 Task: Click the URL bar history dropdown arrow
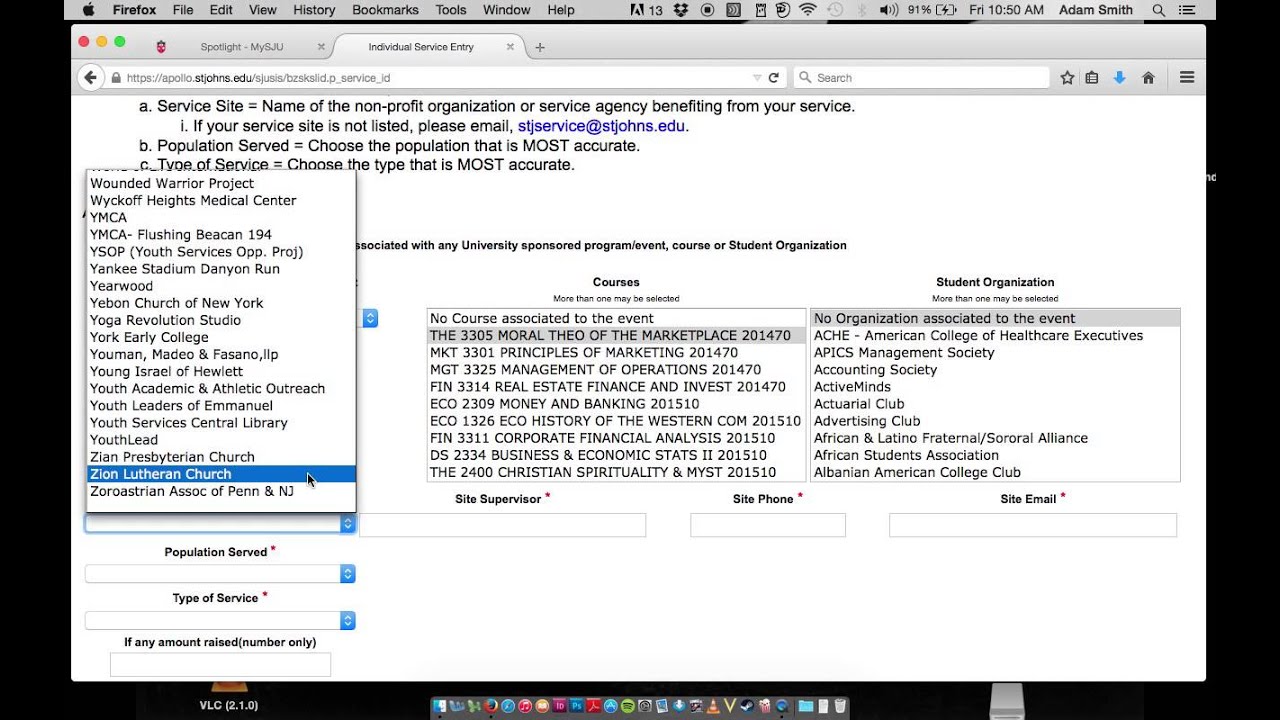(x=757, y=77)
